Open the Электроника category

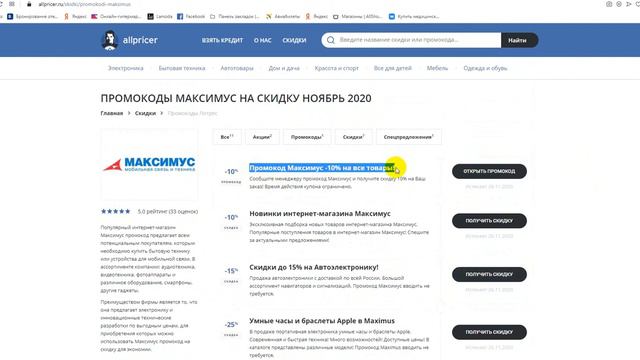pyautogui.click(x=126, y=68)
